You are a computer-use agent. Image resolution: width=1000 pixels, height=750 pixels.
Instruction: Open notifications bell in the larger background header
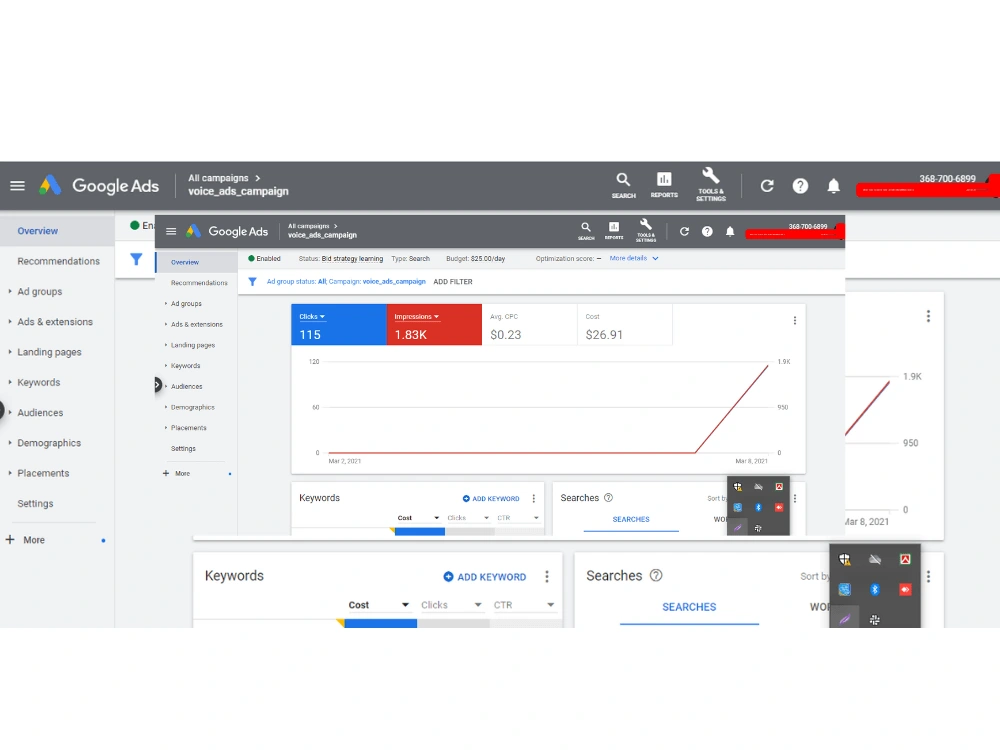tap(833, 186)
